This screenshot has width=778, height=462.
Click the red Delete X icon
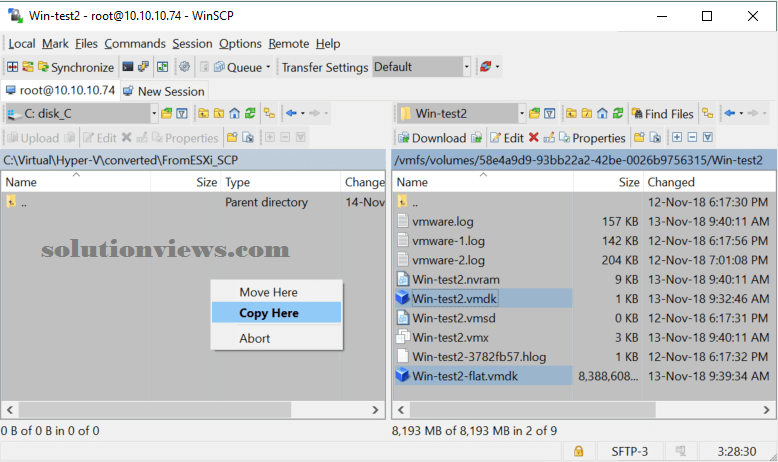click(533, 137)
